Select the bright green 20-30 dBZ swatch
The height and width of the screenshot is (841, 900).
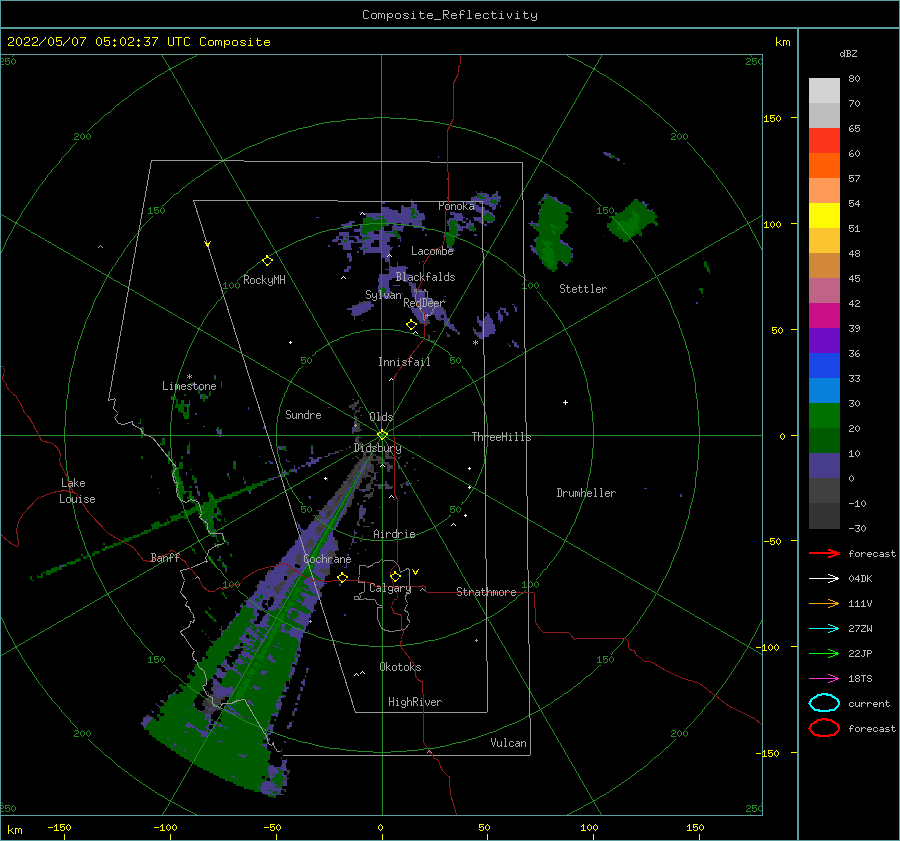824,416
